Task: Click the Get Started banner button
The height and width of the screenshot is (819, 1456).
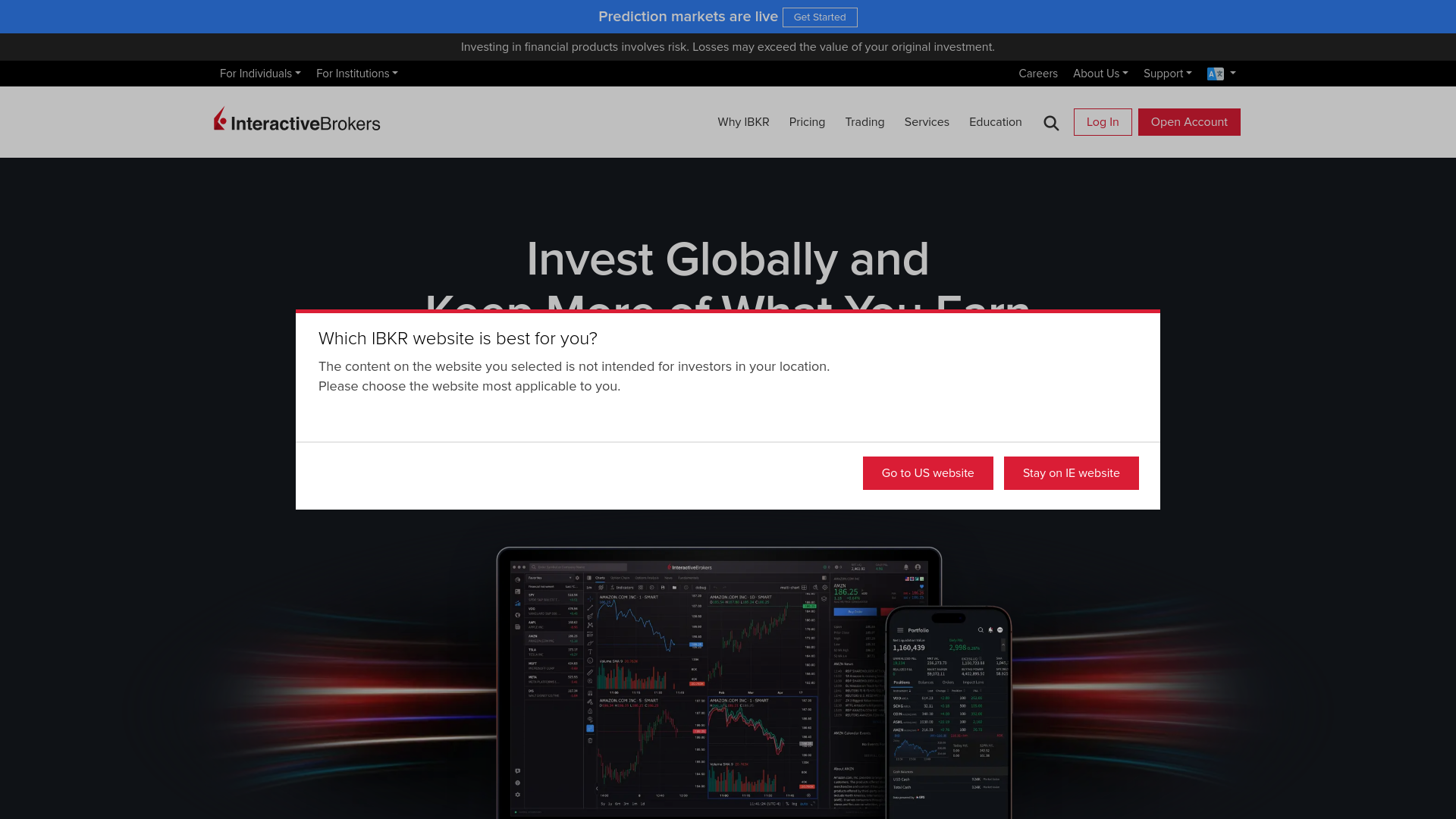Action: click(820, 17)
